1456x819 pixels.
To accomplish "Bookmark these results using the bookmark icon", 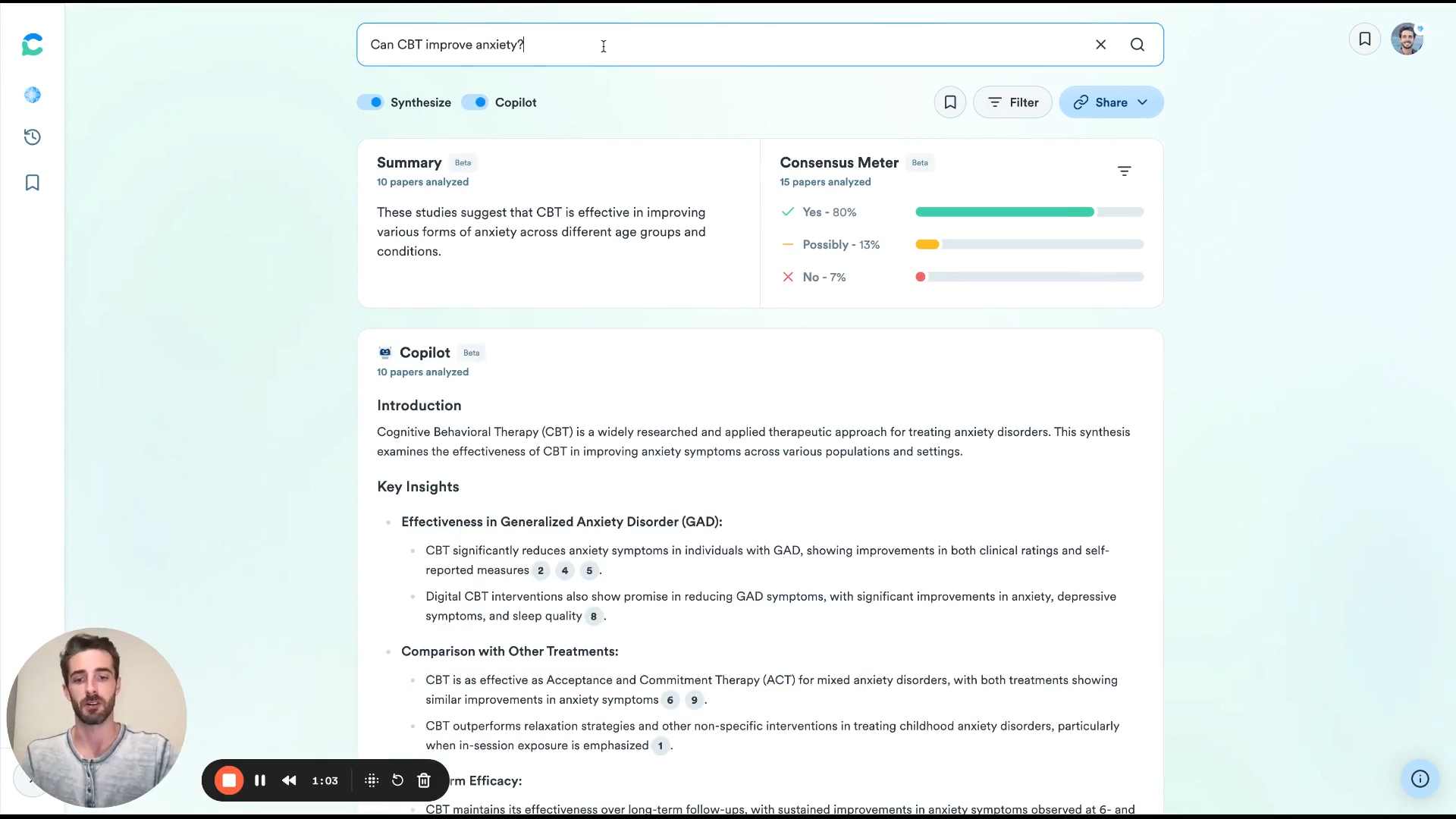I will click(950, 102).
